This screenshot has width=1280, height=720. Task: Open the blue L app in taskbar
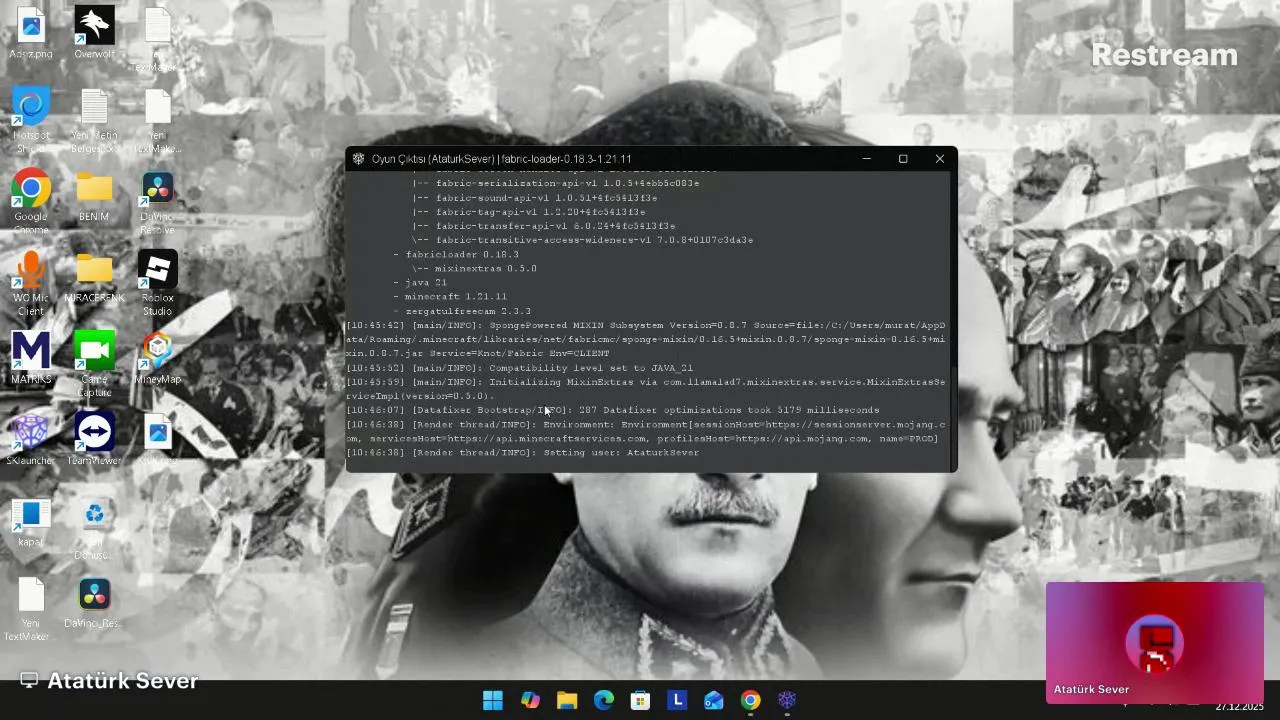point(677,700)
